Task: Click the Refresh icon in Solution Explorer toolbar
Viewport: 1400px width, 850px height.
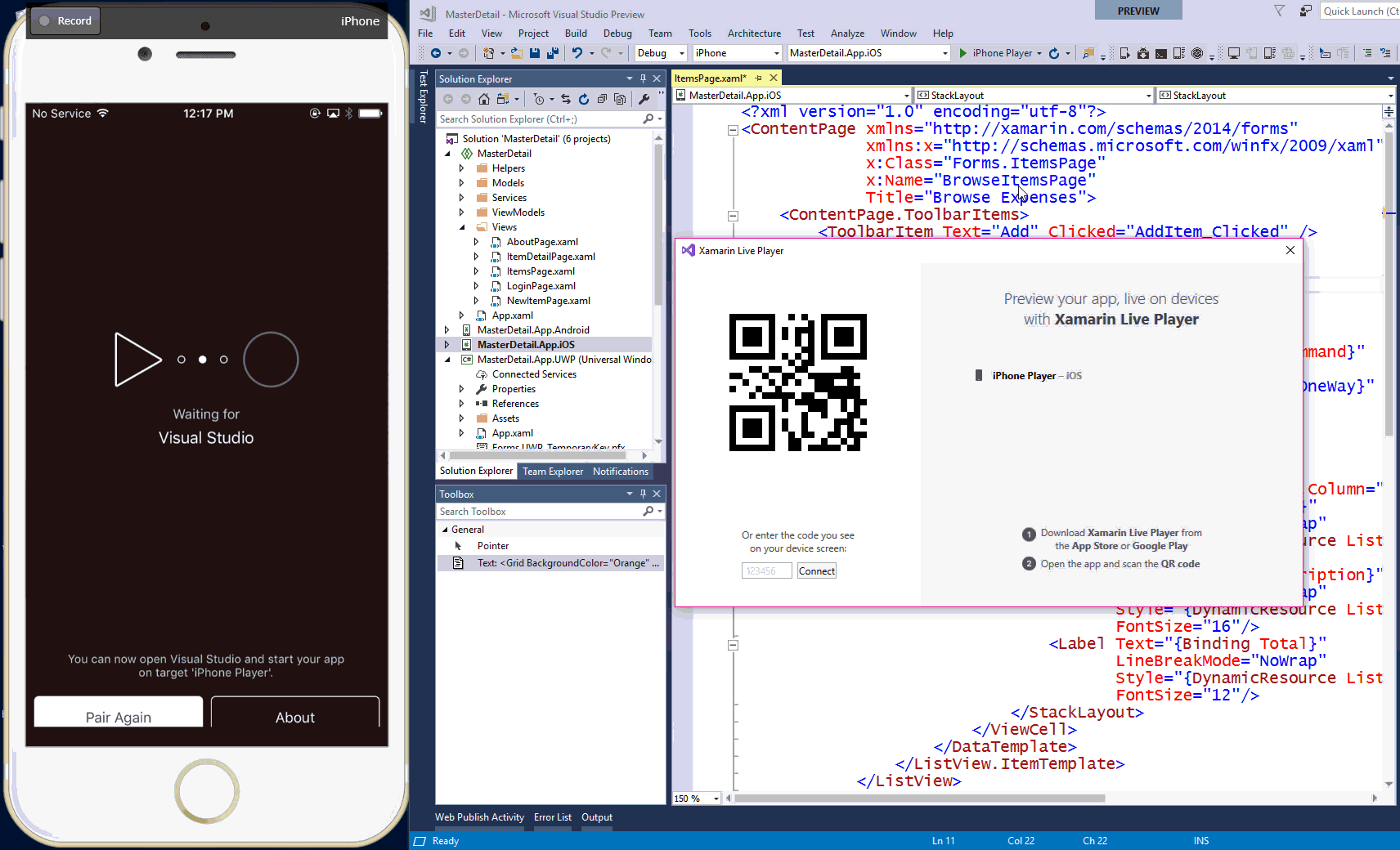Action: 584,99
